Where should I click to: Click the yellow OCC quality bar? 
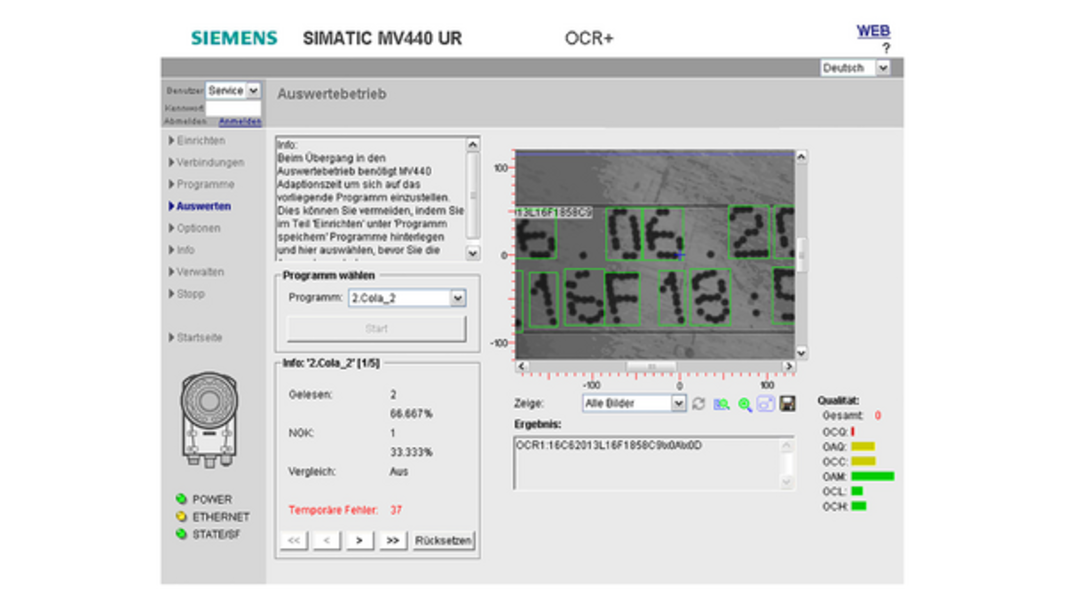coord(863,461)
